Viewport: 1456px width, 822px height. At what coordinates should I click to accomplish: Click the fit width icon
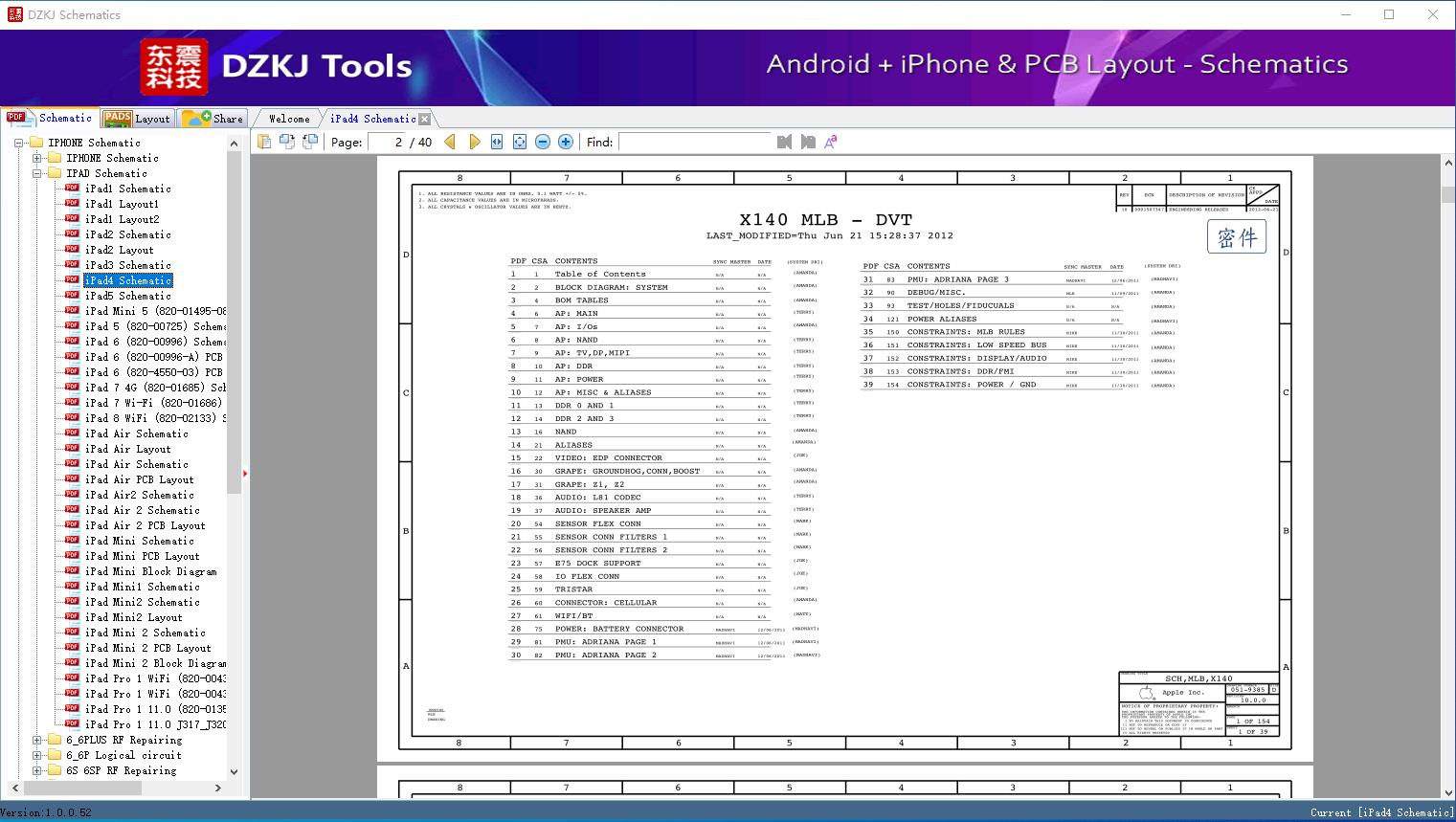[x=497, y=142]
